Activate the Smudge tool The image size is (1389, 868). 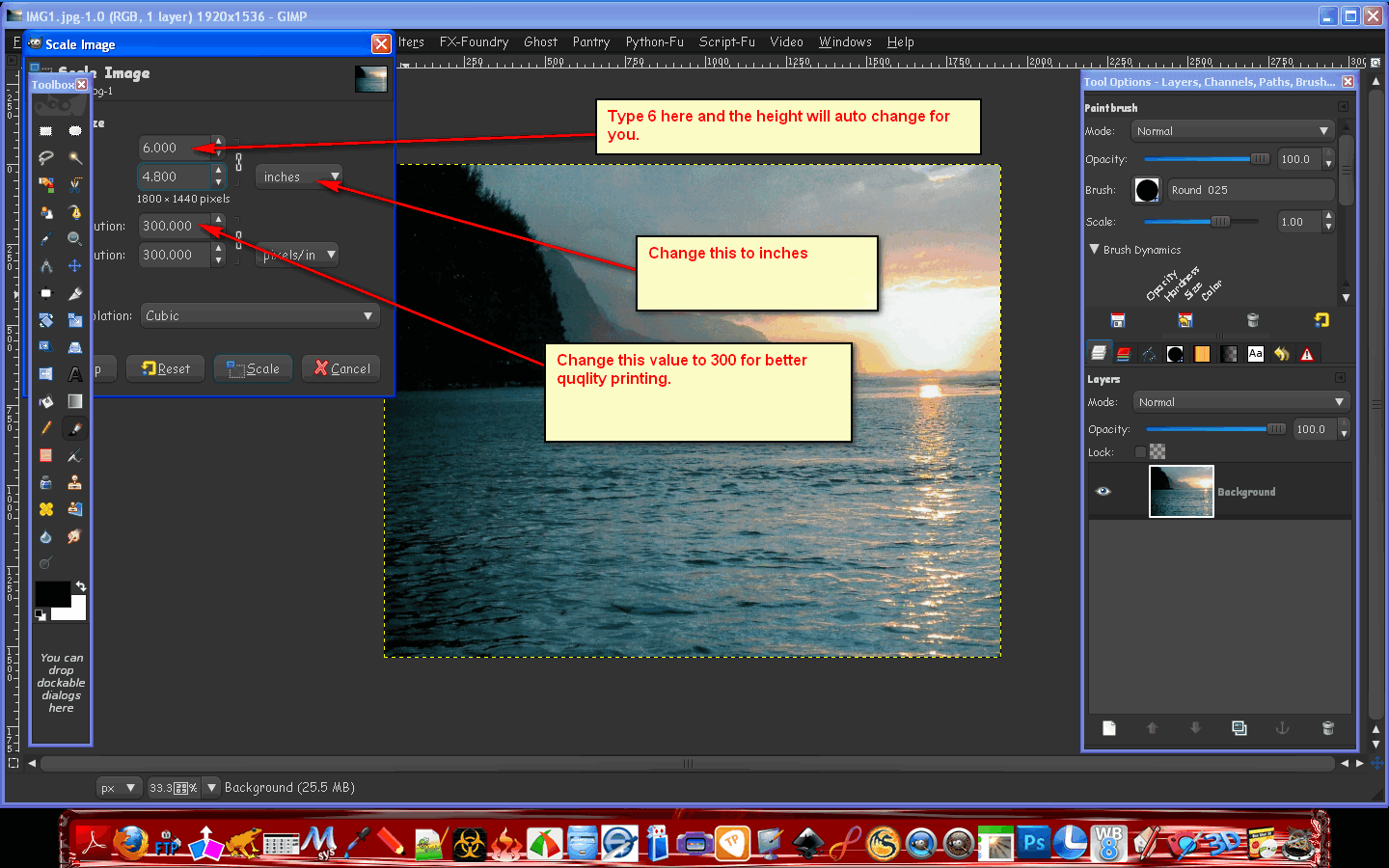(74, 536)
